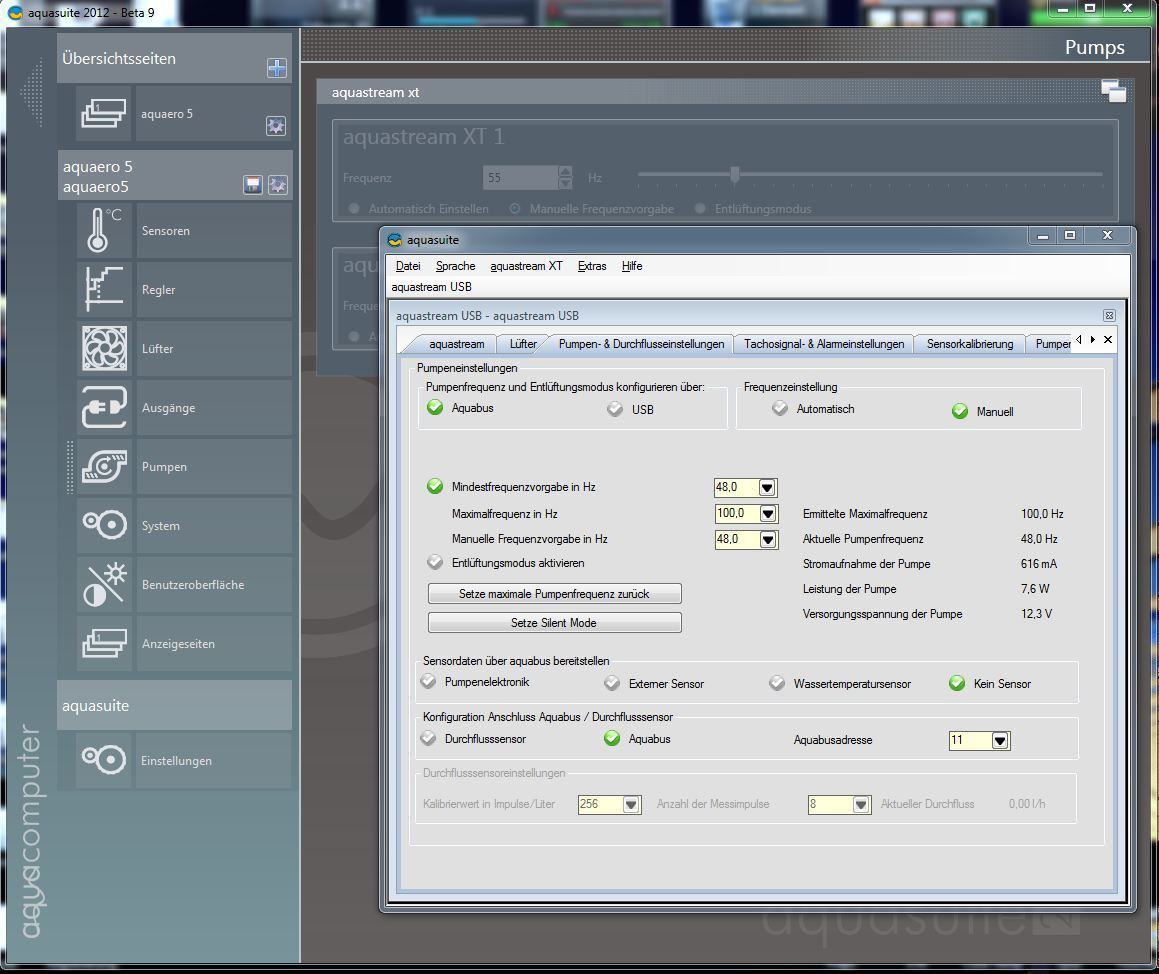Select USB configuration radio option

[615, 409]
